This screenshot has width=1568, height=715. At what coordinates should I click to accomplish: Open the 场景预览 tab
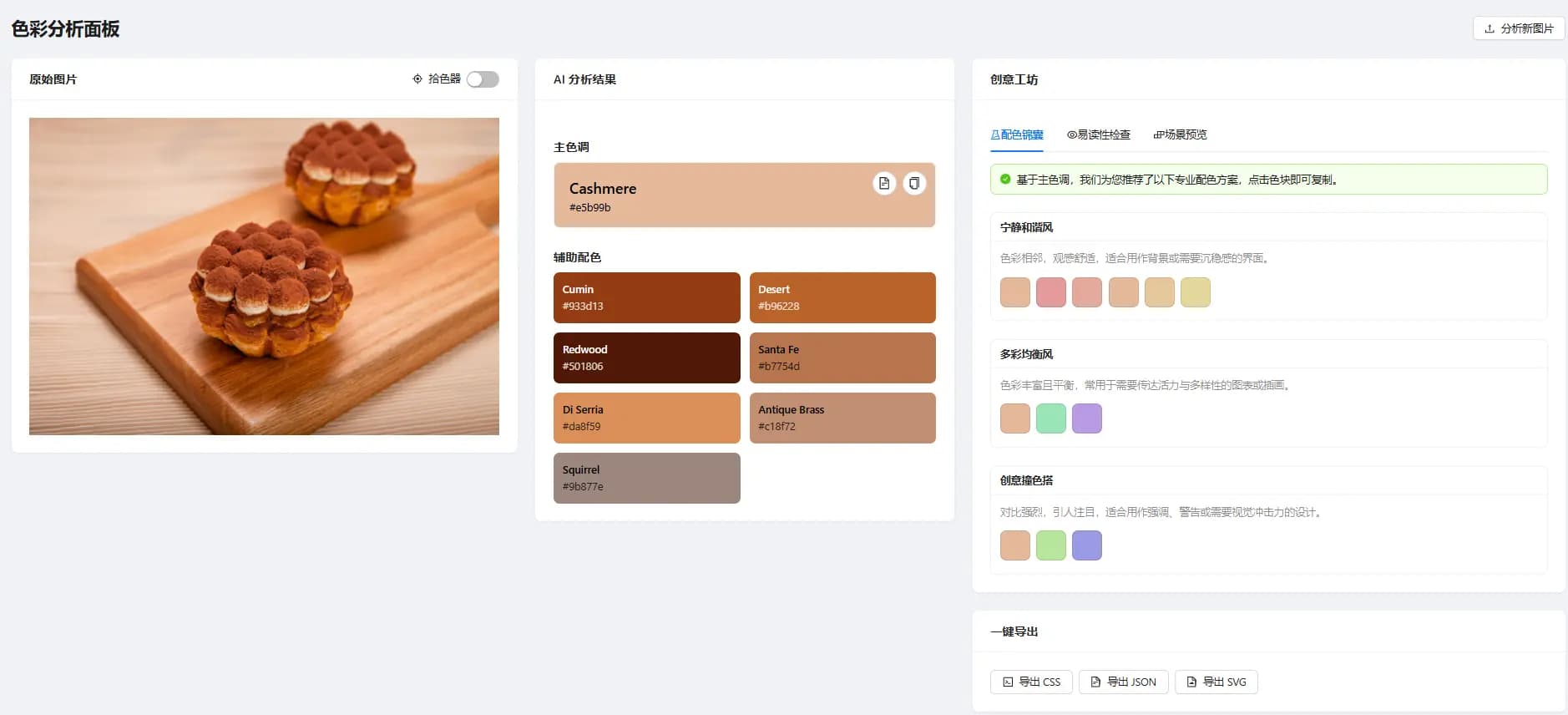click(x=1180, y=134)
